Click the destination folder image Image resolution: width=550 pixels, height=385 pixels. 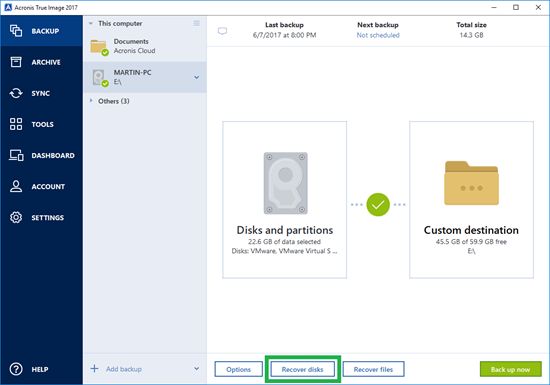[x=471, y=183]
